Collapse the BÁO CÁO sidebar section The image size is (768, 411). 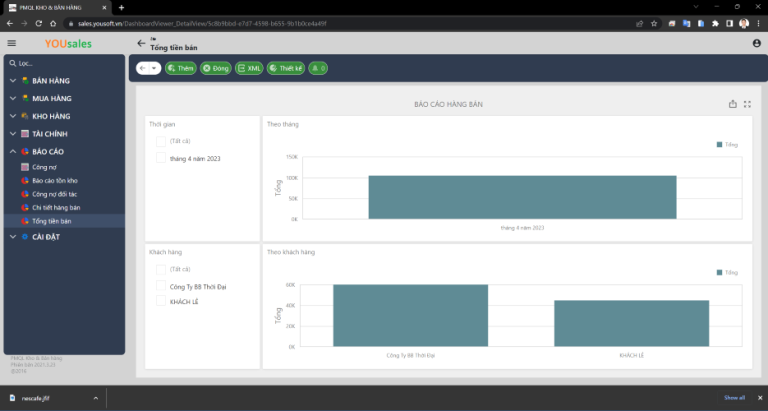point(13,152)
